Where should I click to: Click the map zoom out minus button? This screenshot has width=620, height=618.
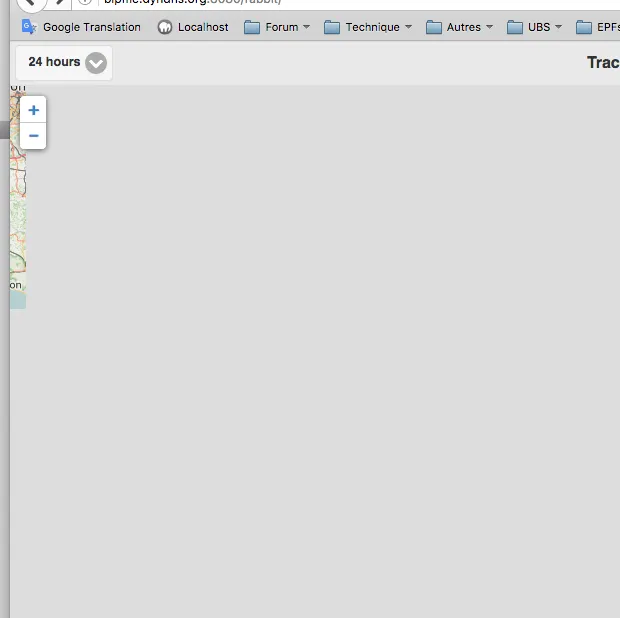coord(33,136)
